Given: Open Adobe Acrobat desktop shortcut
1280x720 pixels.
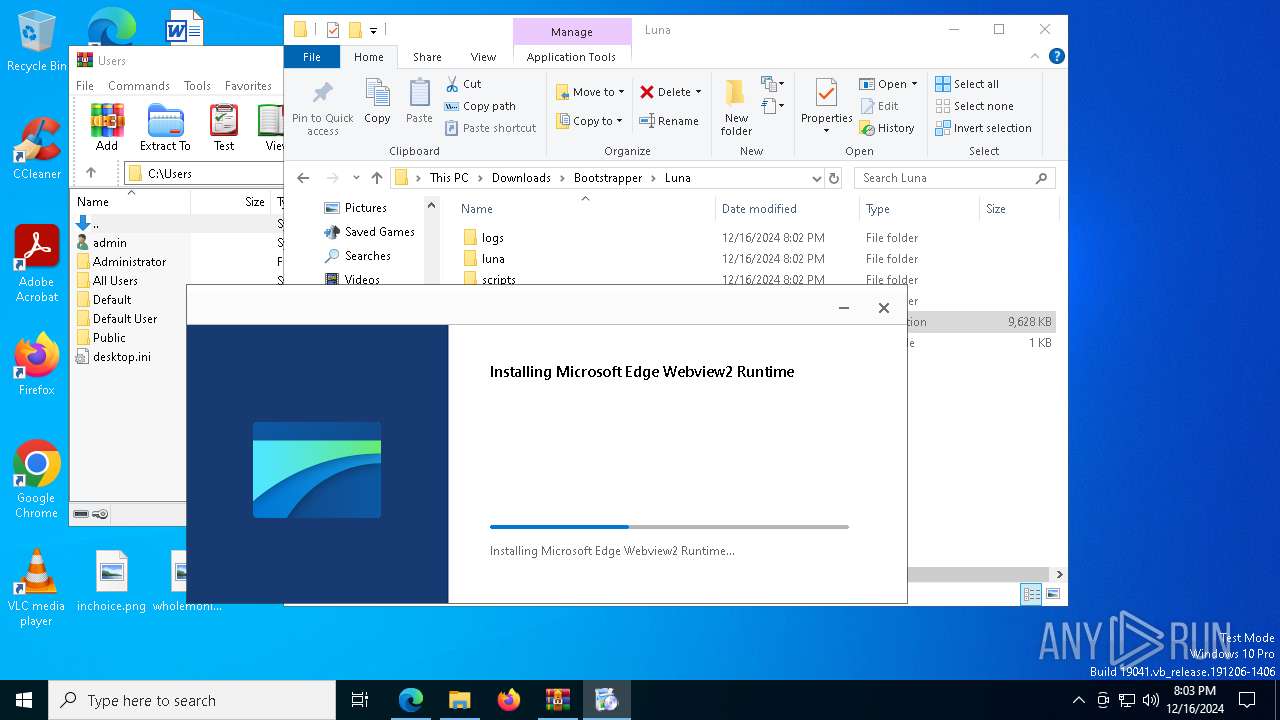Looking at the screenshot, I should 37,264.
